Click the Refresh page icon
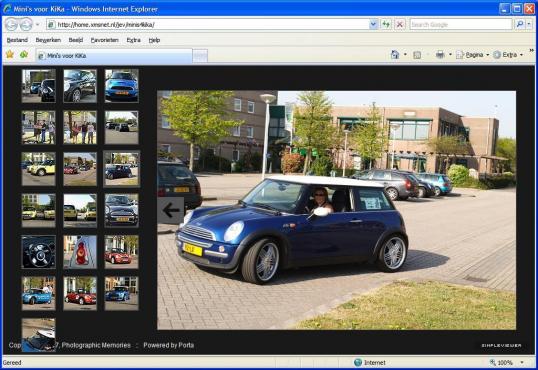The width and height of the screenshot is (538, 370). 386,24
